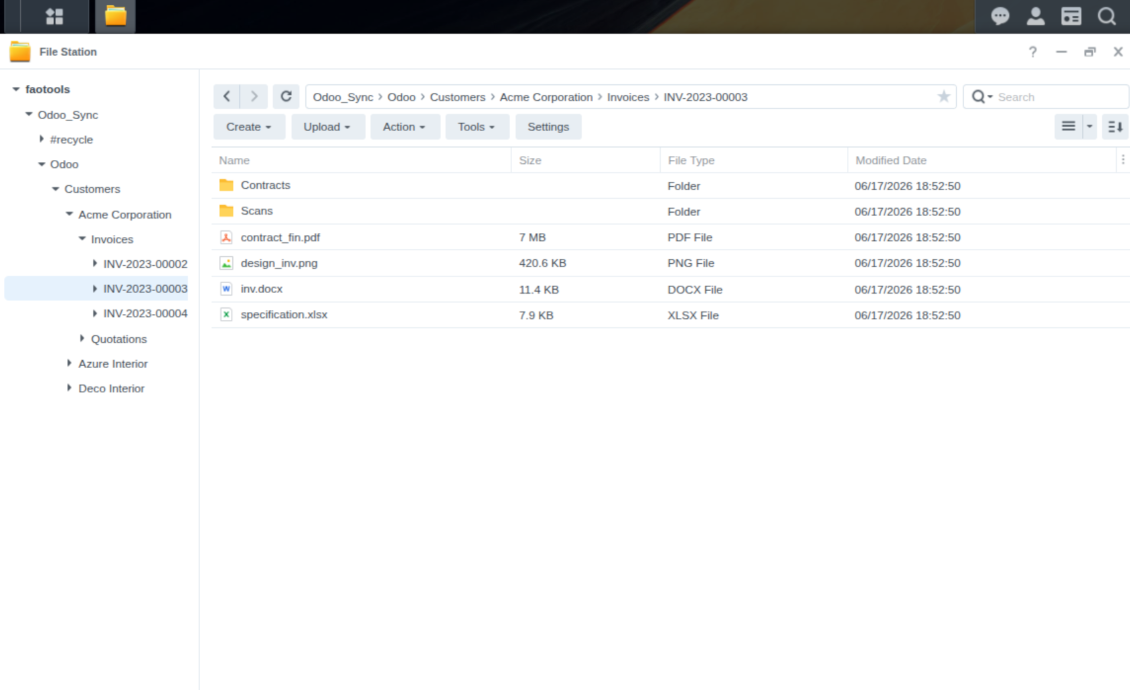Sort by Modified Date column header
Viewport: 1130px width, 690px height.
tap(982, 160)
